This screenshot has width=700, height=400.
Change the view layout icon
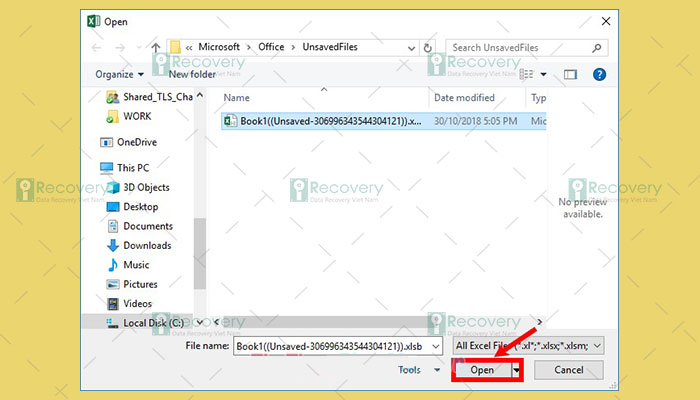pos(527,74)
